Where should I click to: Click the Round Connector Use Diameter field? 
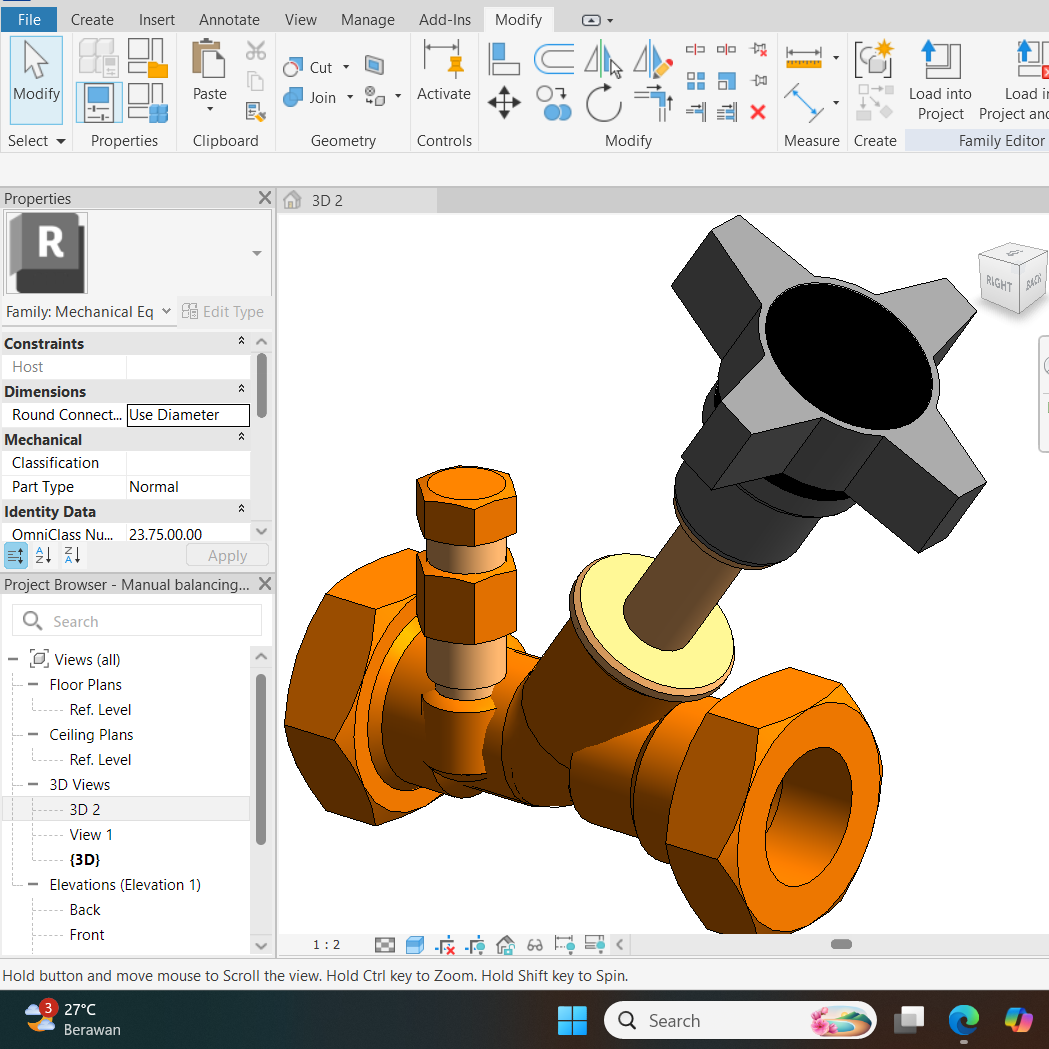[x=188, y=415]
